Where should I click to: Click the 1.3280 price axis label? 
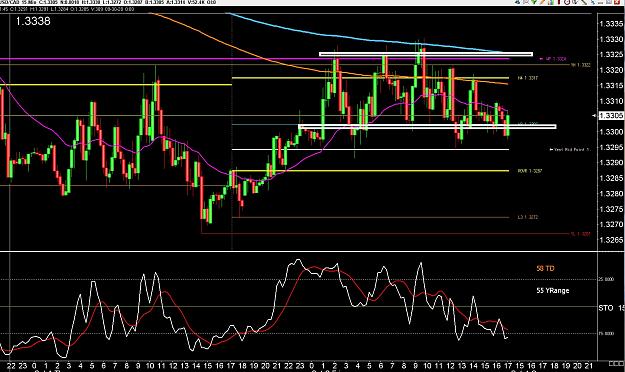(x=611, y=193)
